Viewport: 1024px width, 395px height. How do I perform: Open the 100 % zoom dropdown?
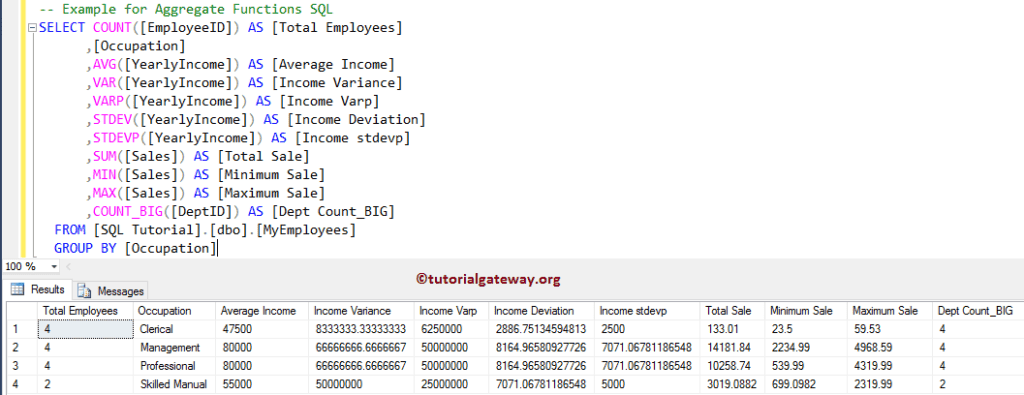click(x=54, y=266)
